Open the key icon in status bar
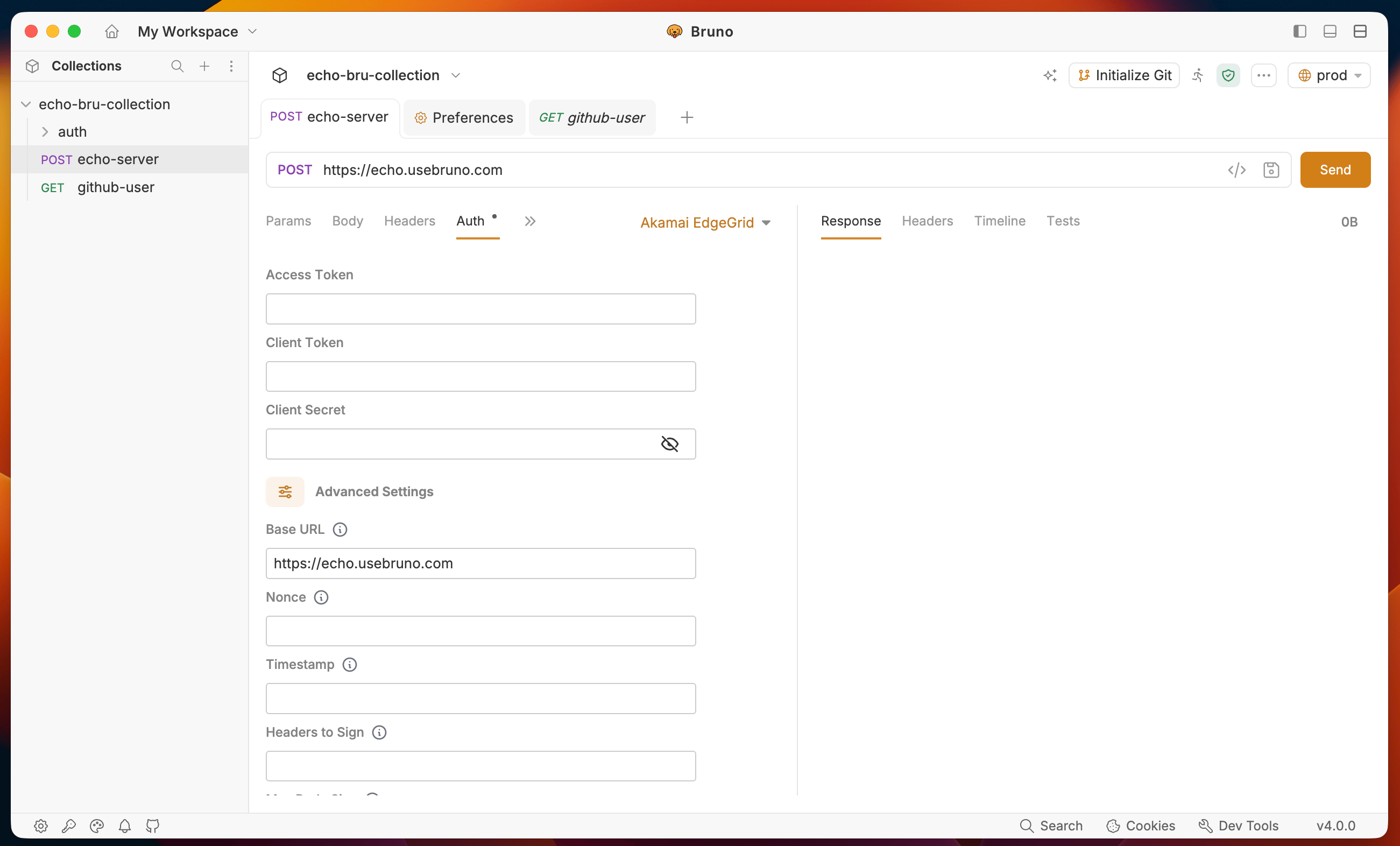Screen dimensions: 1400x846 pos(69,826)
